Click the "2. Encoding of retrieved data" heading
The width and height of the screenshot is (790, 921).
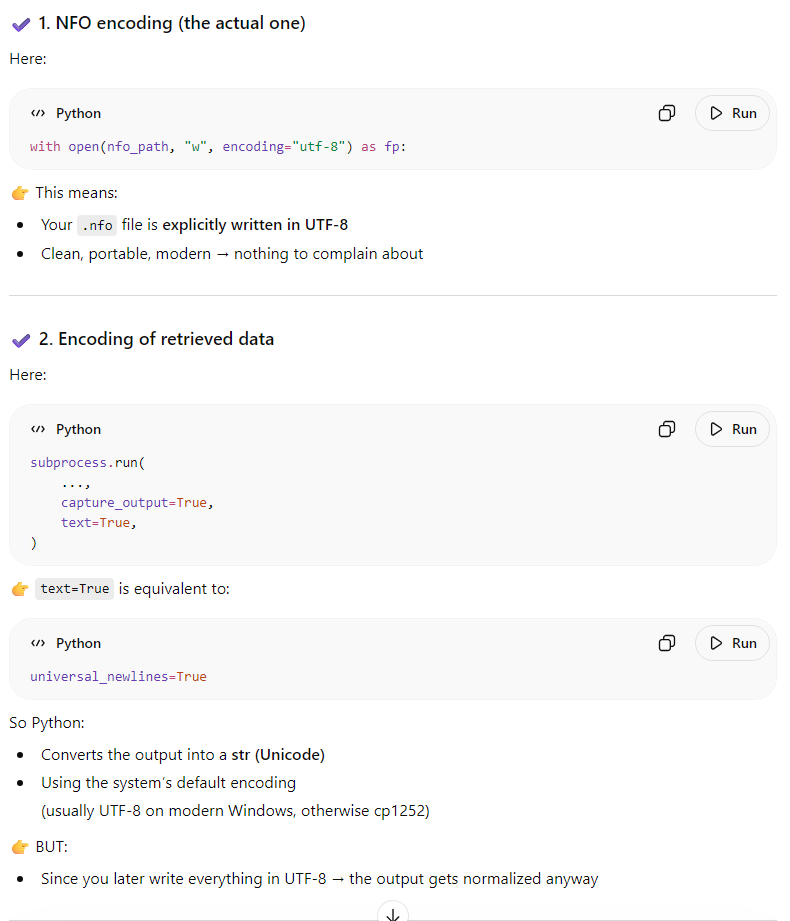click(155, 339)
